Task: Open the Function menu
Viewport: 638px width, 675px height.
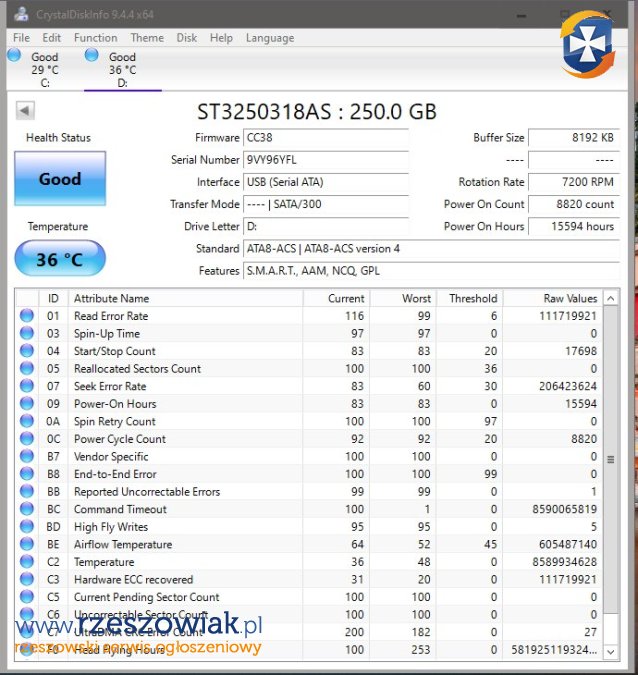Action: [x=96, y=38]
